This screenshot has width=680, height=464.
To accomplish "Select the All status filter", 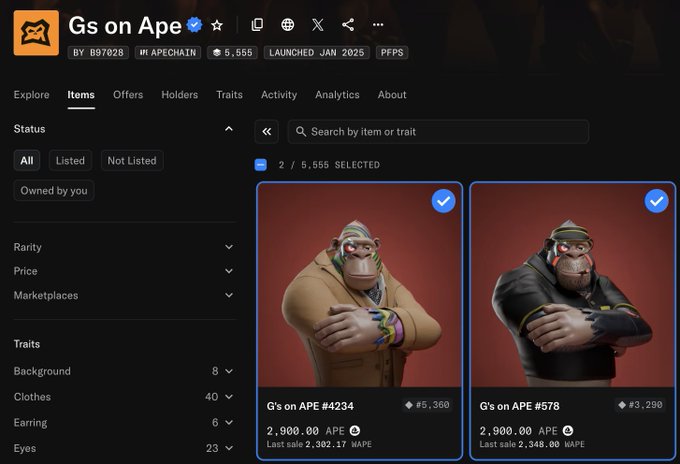I will [27, 160].
